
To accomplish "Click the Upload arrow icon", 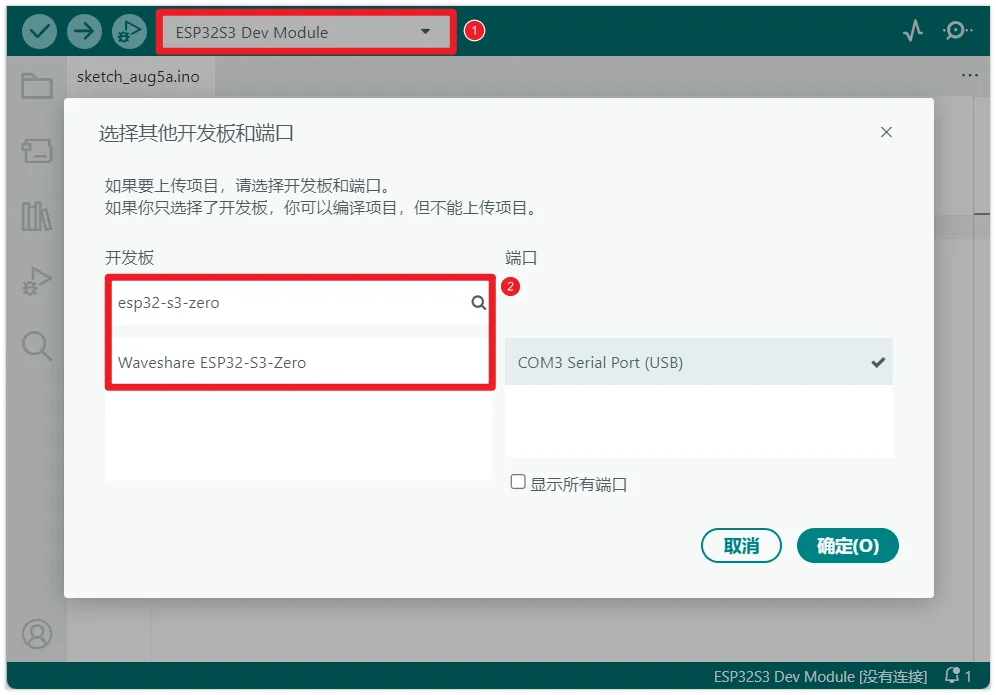I will (84, 31).
